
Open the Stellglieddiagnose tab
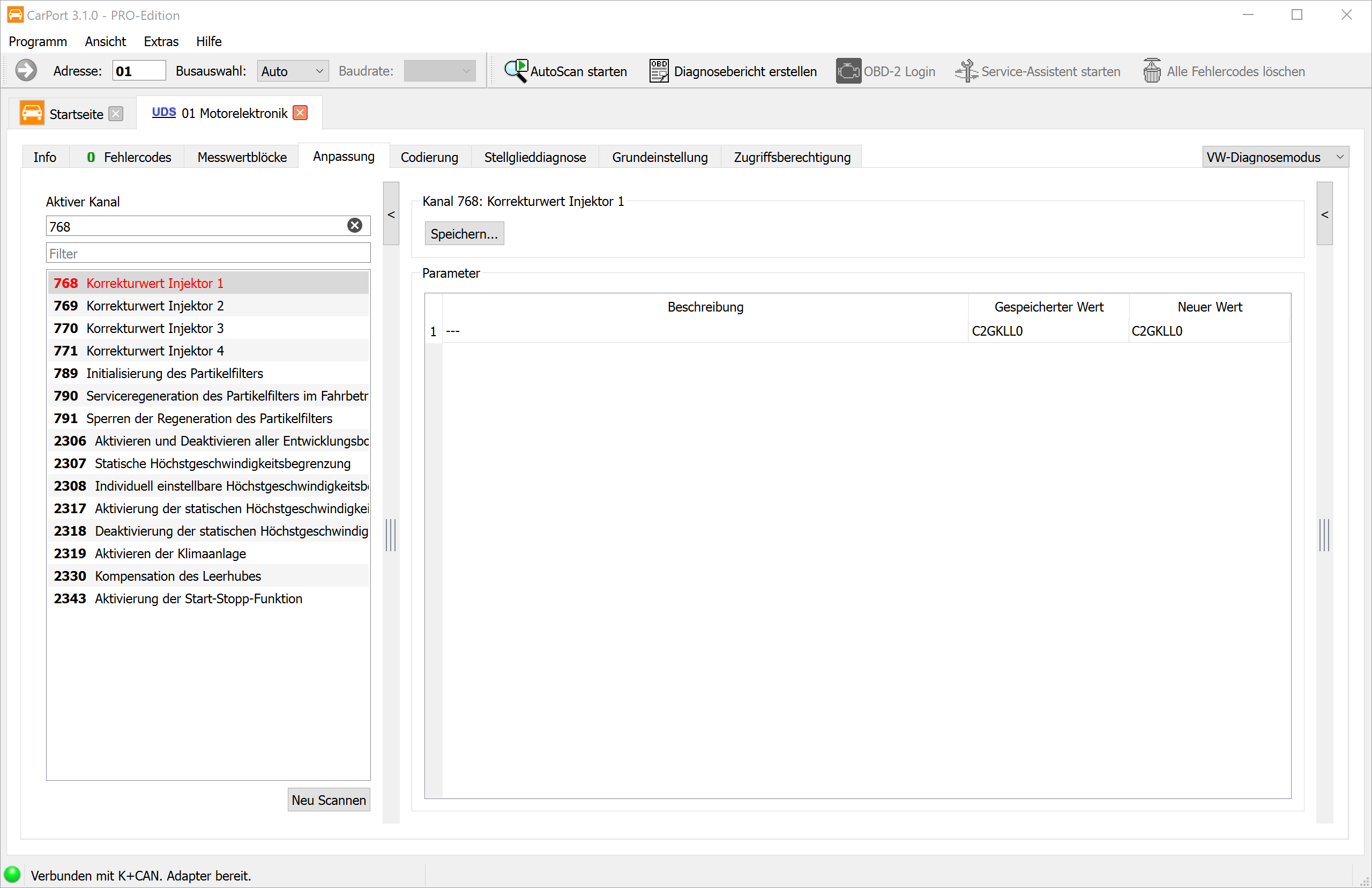535,157
